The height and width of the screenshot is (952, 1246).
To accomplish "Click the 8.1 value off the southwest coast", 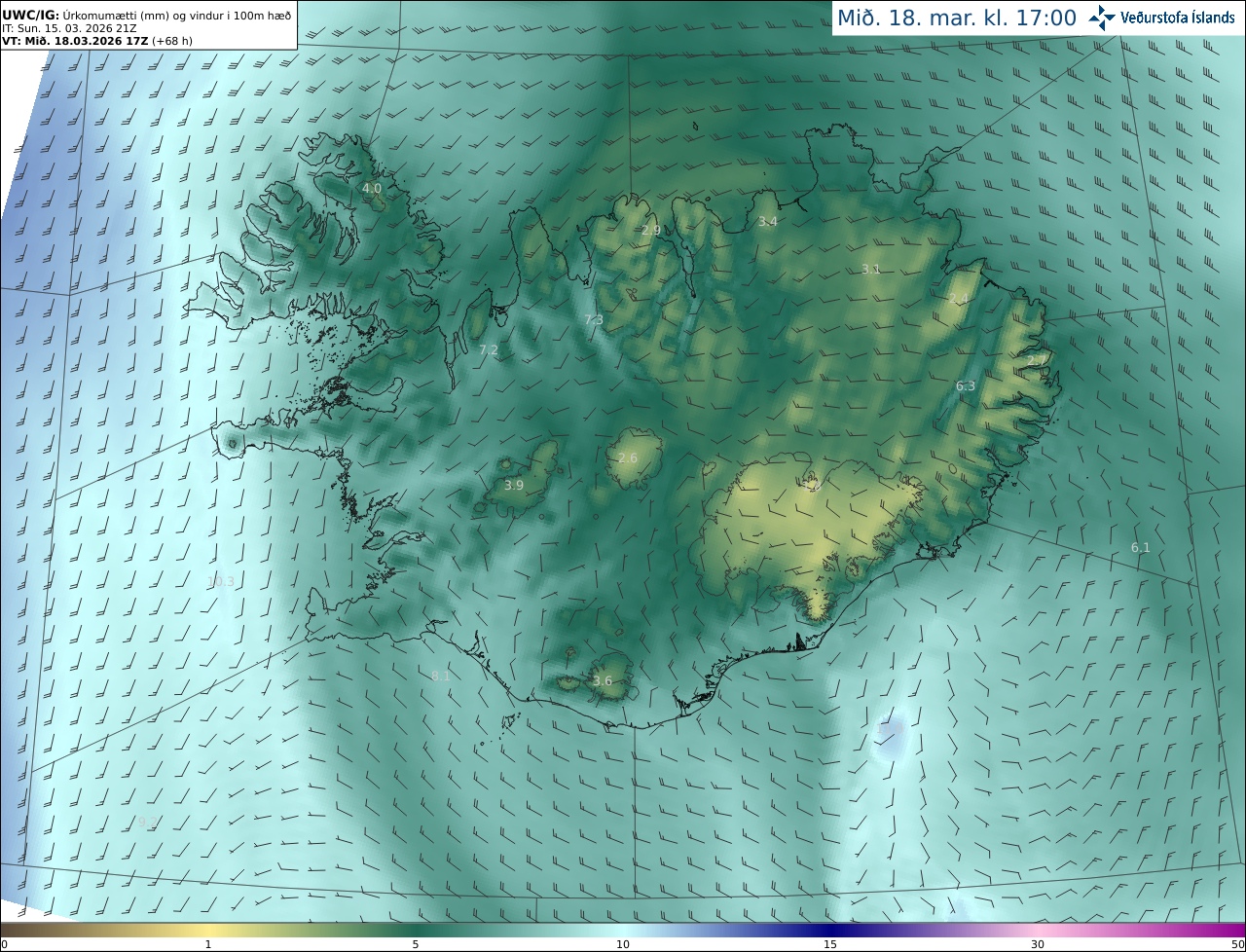I will tap(441, 677).
